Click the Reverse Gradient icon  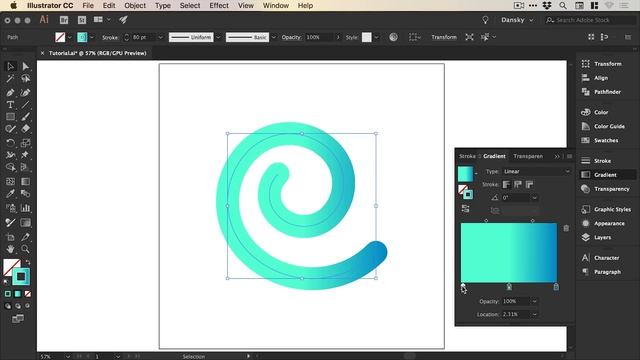[x=465, y=209]
